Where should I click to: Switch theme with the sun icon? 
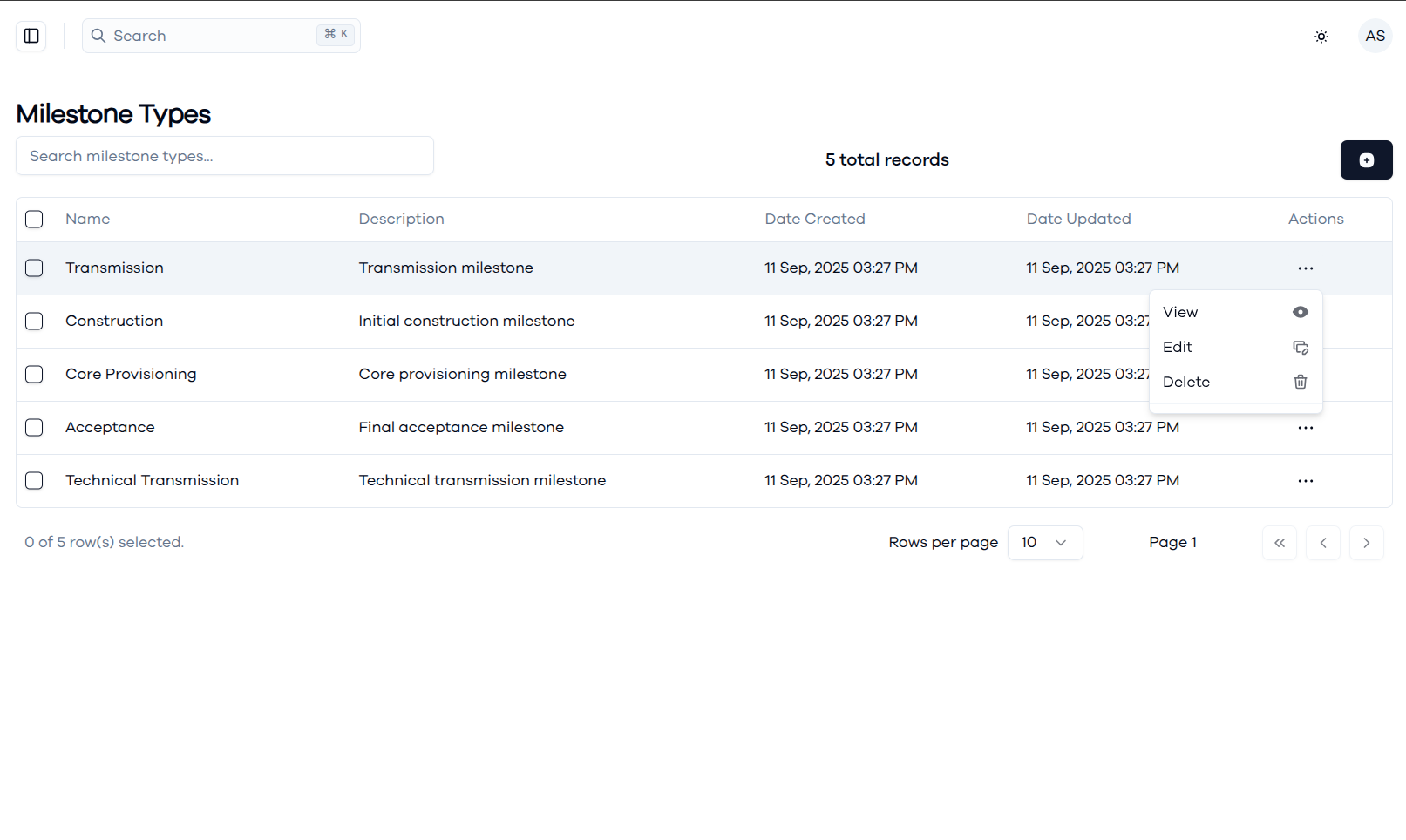tap(1321, 37)
